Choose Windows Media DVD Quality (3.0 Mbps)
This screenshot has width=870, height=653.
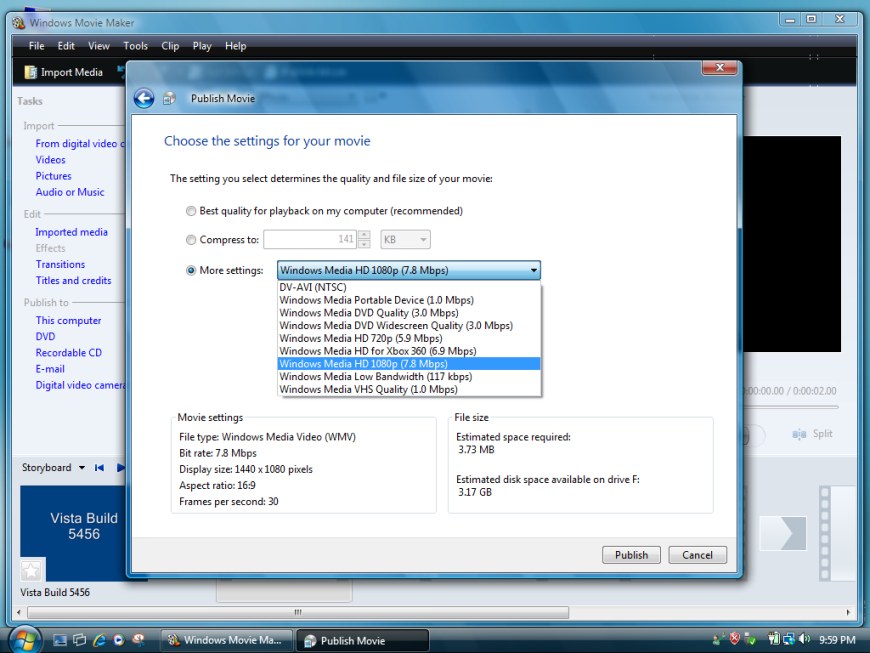click(x=409, y=313)
